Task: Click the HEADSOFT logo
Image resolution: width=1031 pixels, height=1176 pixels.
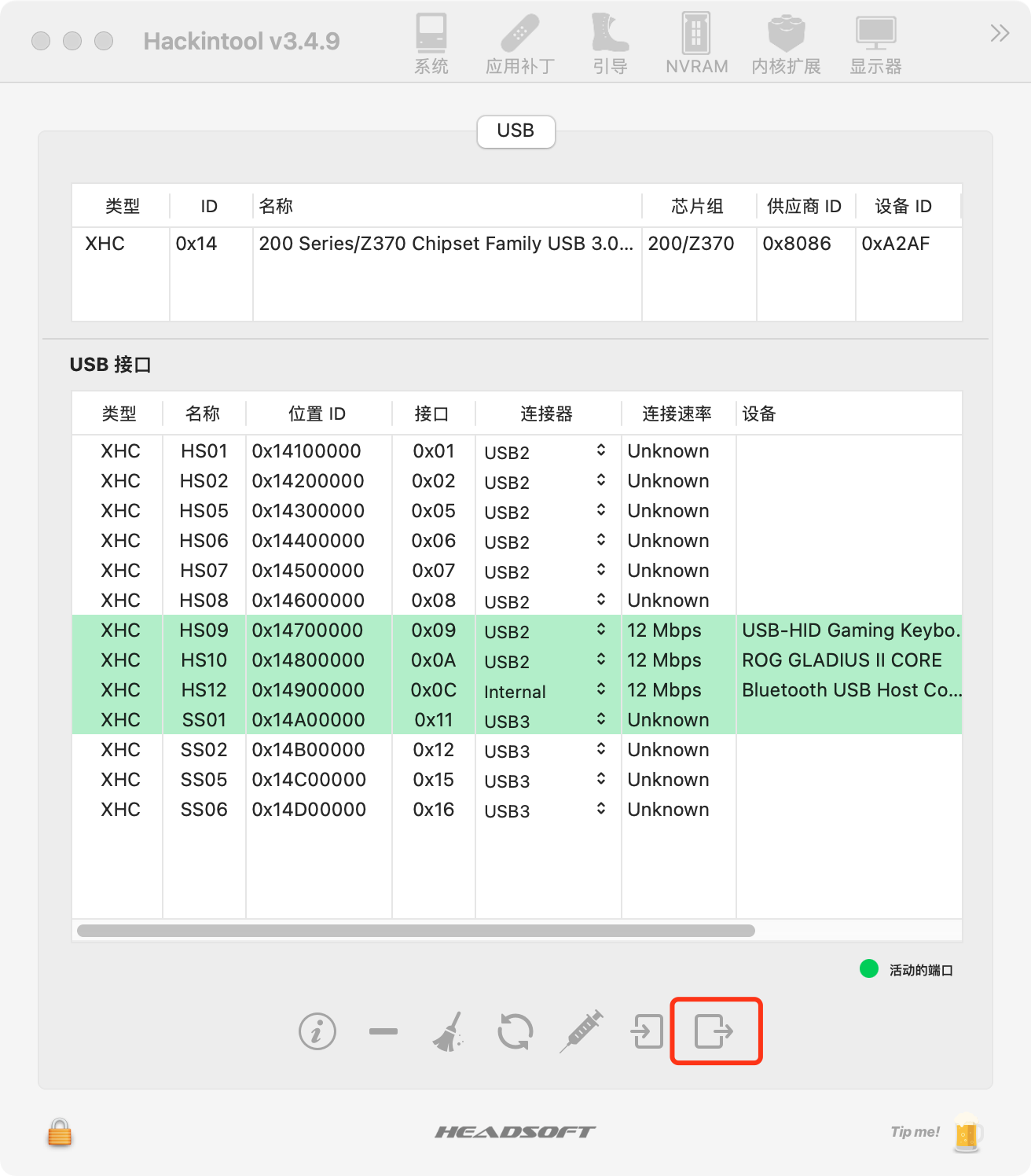Action: coord(515,1132)
